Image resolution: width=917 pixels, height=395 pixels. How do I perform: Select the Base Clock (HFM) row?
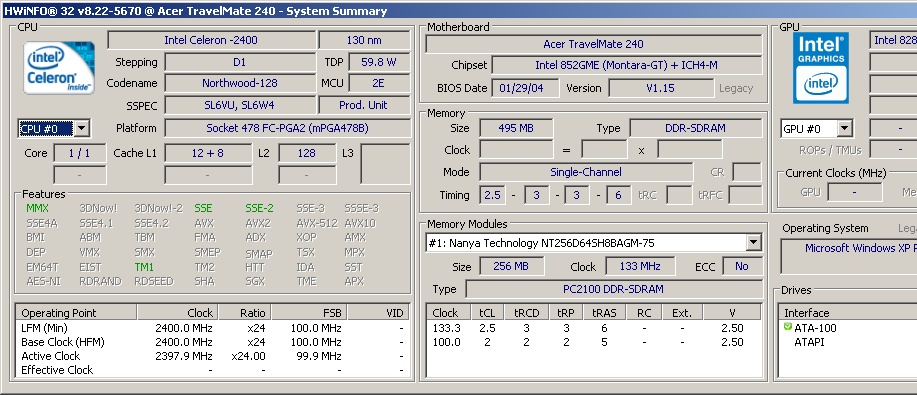(x=212, y=342)
